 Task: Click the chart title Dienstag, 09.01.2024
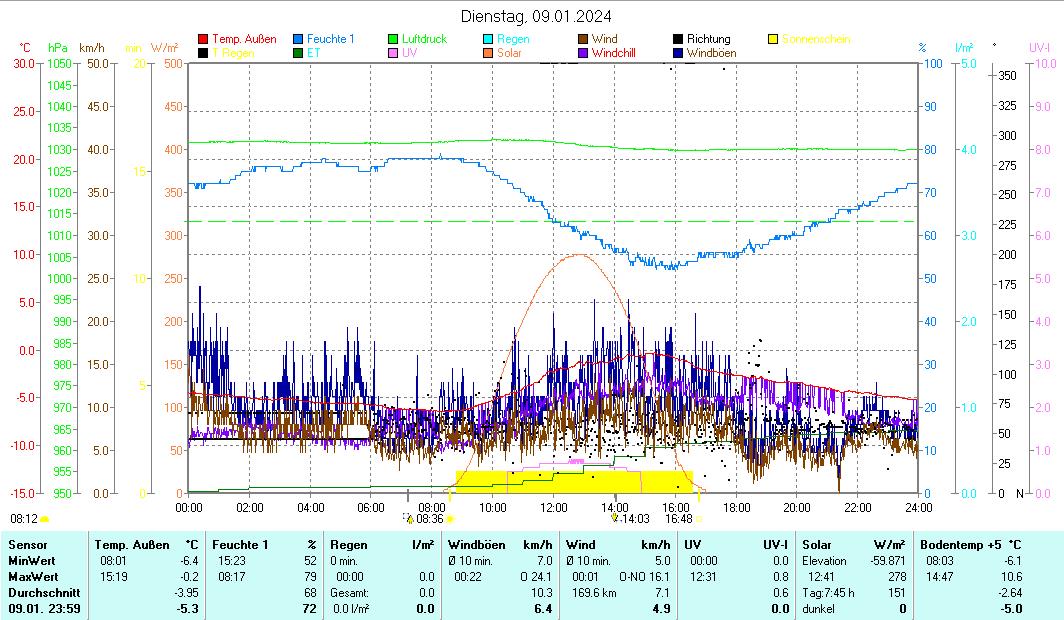click(536, 16)
